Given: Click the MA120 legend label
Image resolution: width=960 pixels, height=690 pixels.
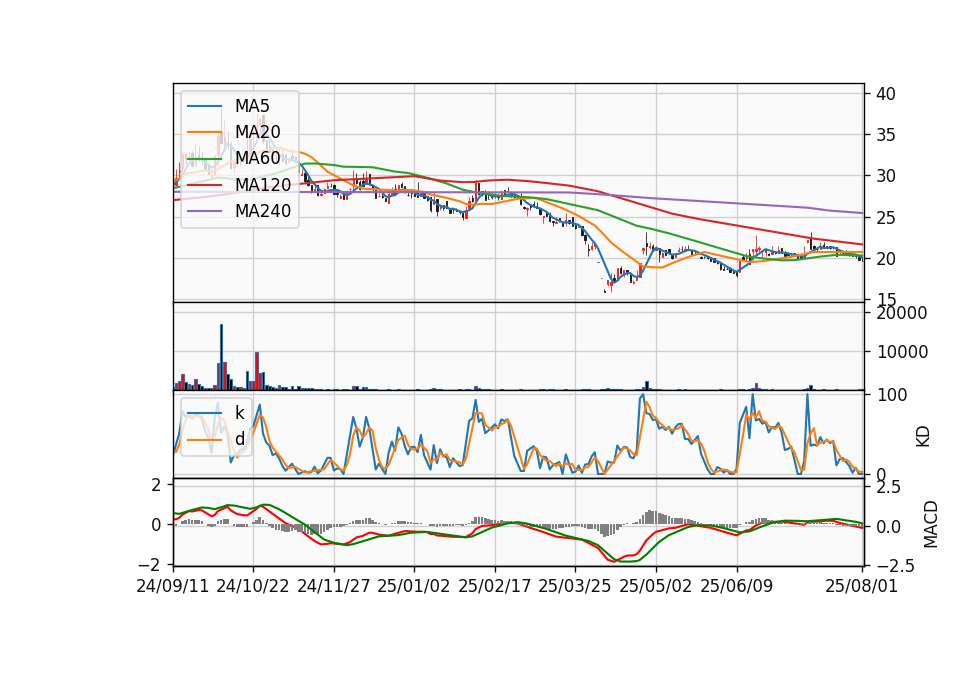Looking at the screenshot, I should [x=263, y=184].
